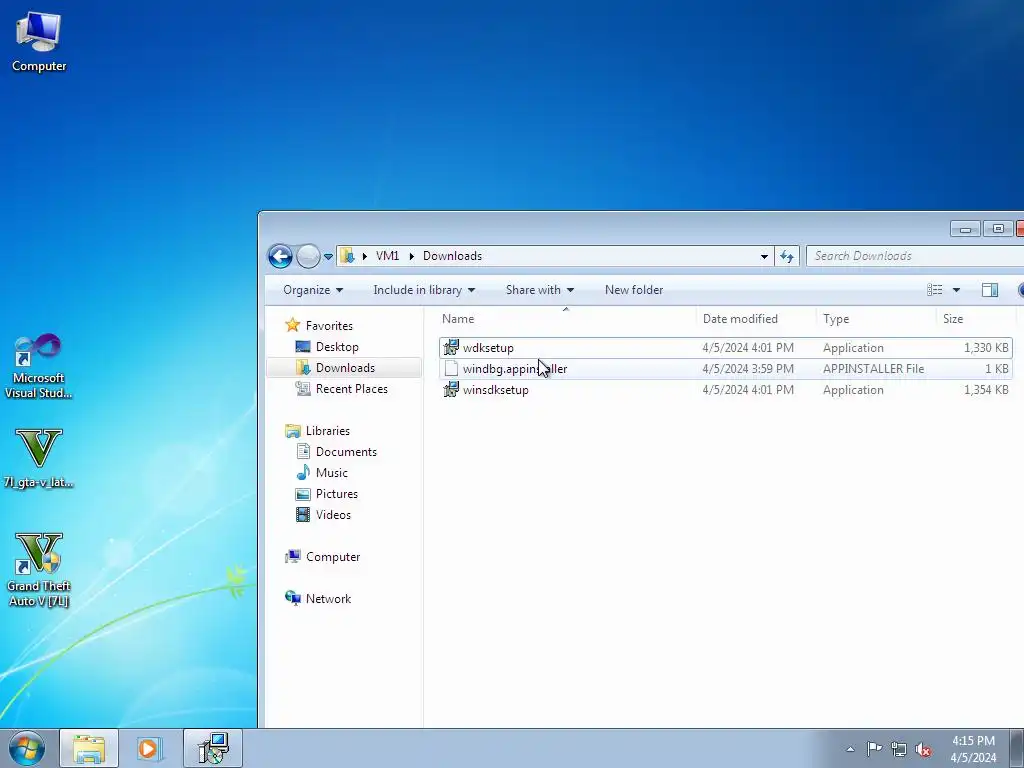
Task: Open the recent pages dropdown arrow
Action: click(x=328, y=257)
